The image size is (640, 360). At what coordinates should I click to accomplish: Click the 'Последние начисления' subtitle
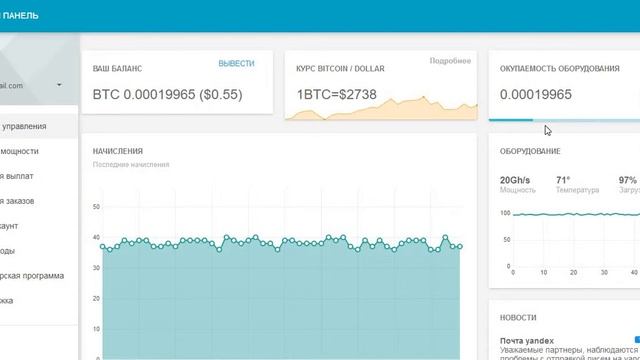pos(131,165)
